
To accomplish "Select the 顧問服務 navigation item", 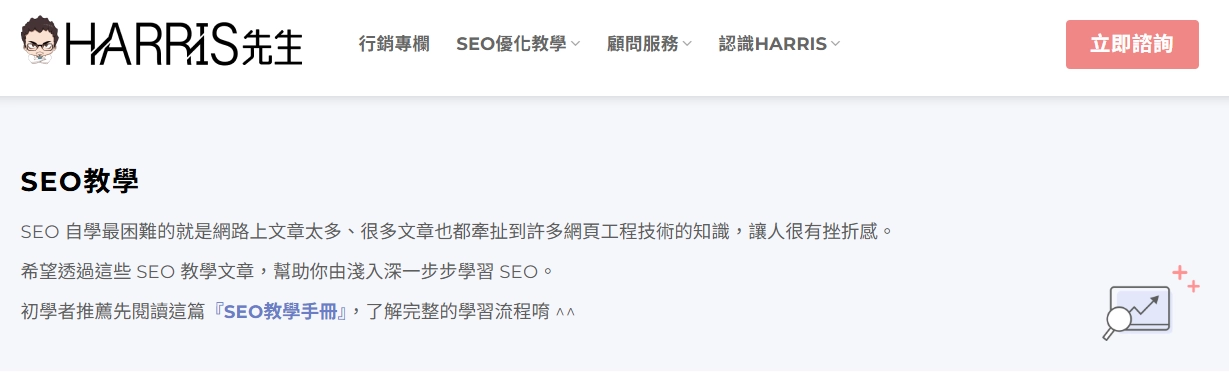I will coord(642,44).
